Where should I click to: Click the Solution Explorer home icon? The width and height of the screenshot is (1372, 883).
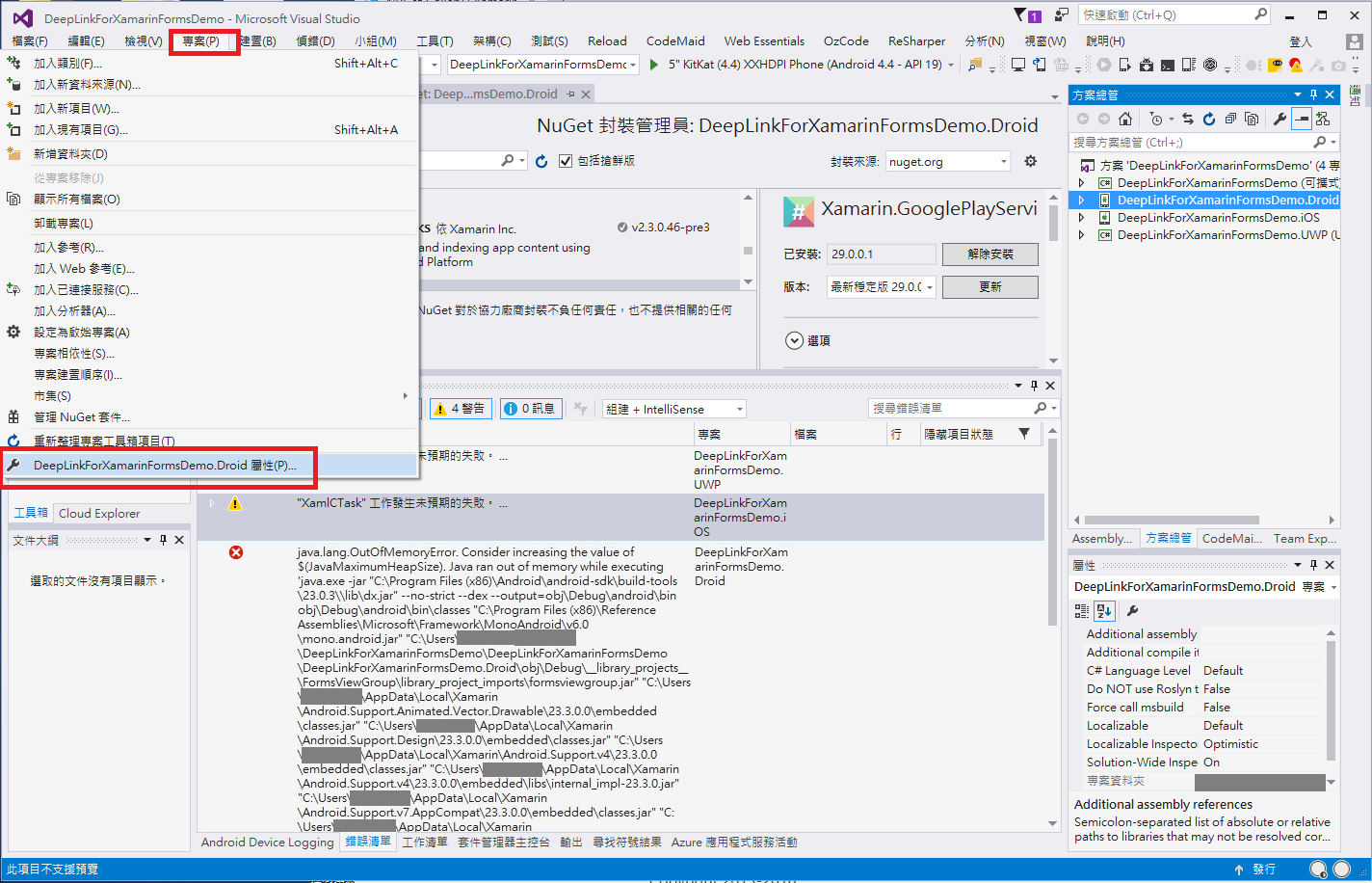(x=1125, y=119)
